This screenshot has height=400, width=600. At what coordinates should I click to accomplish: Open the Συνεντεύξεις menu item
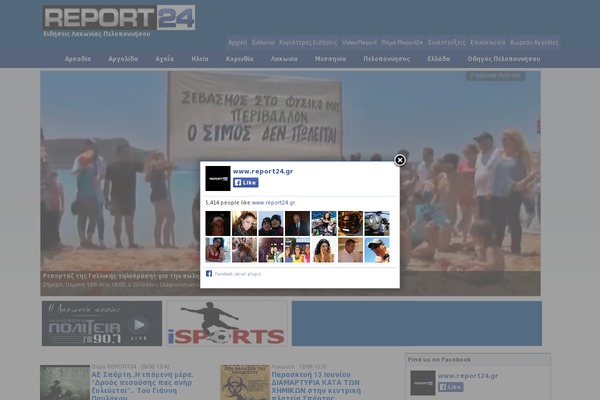[x=447, y=42]
